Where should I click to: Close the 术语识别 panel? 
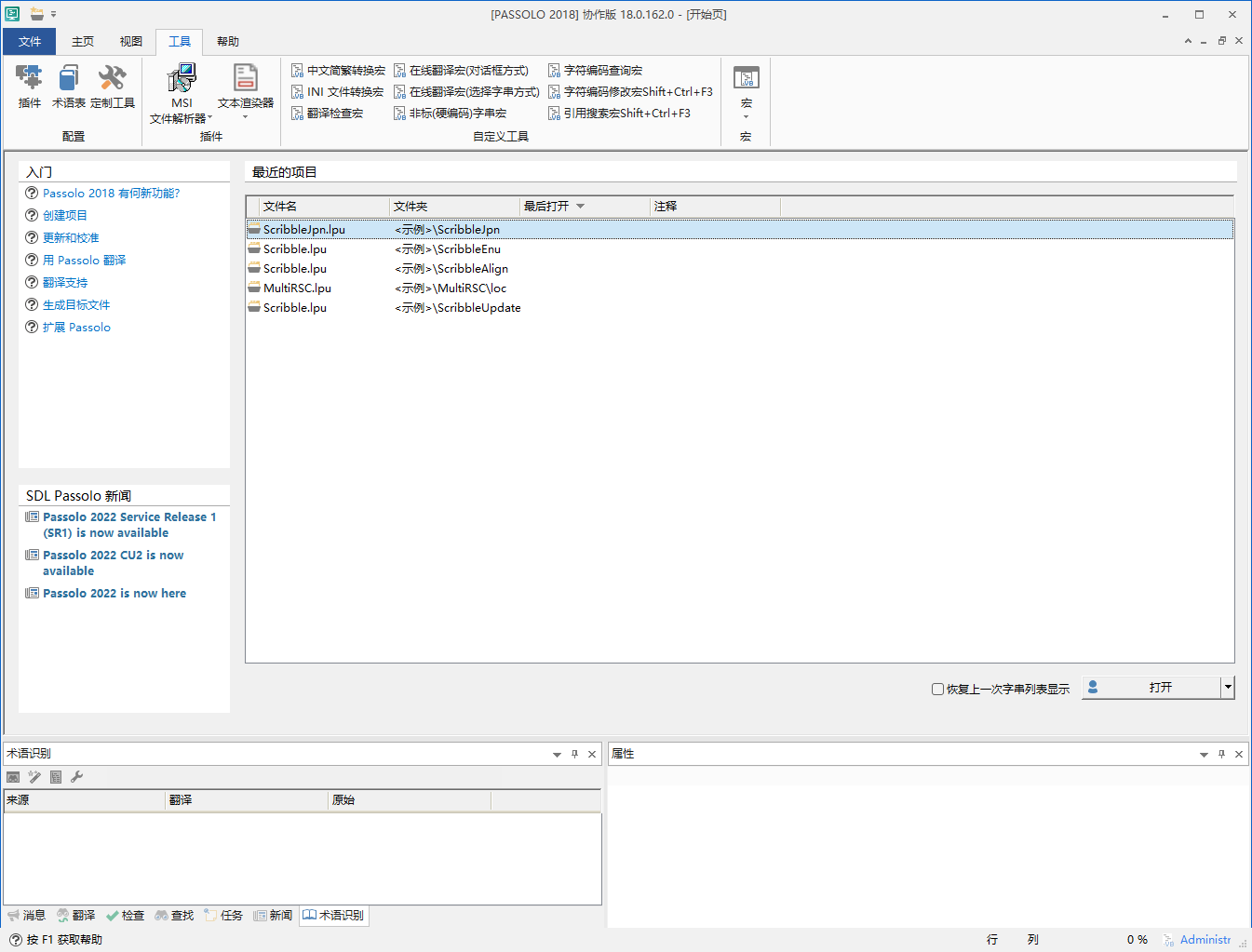point(592,755)
